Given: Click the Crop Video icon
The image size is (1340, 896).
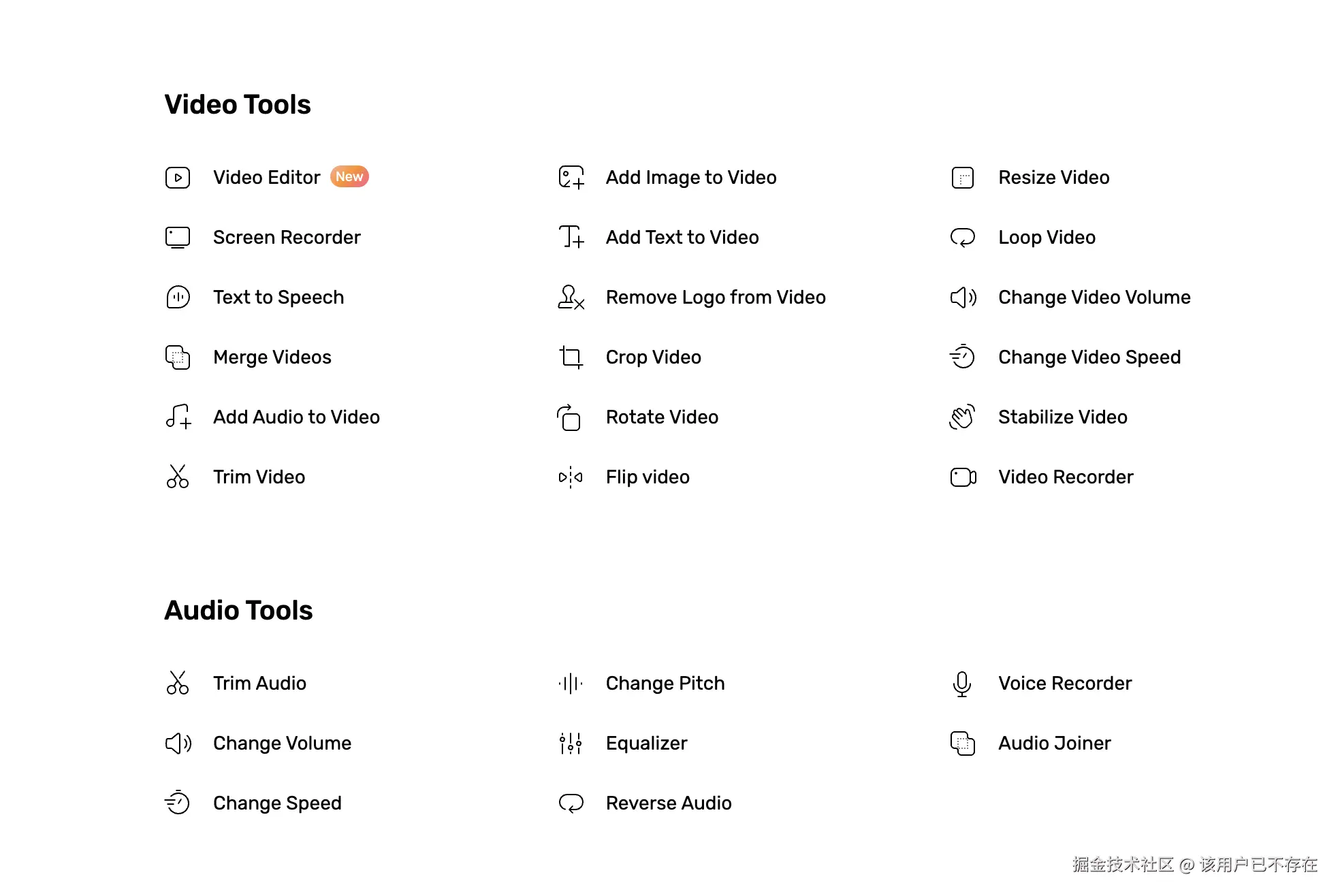Looking at the screenshot, I should click(571, 357).
